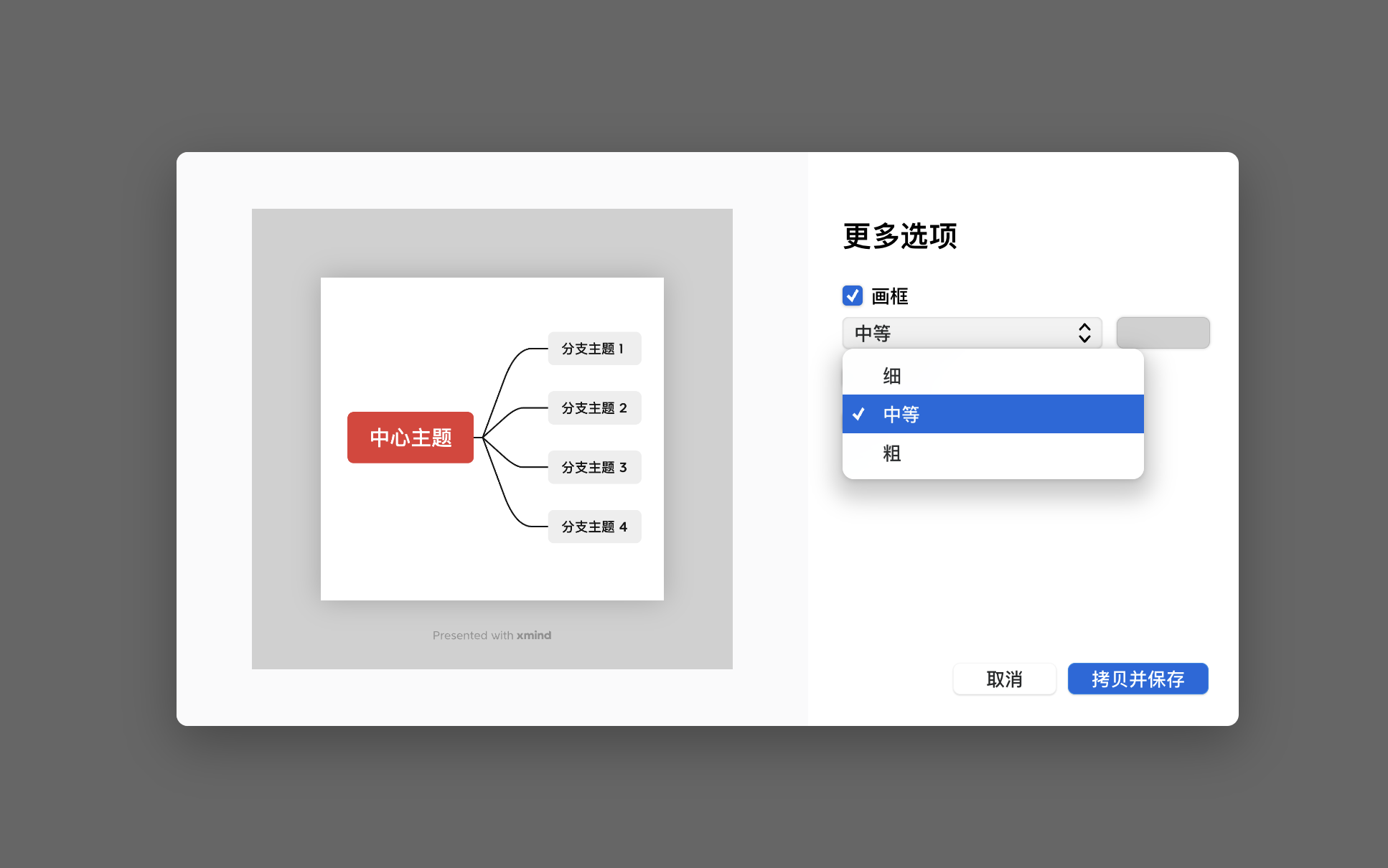Click the gray frame color swatch
Image resolution: width=1388 pixels, height=868 pixels.
(1163, 333)
